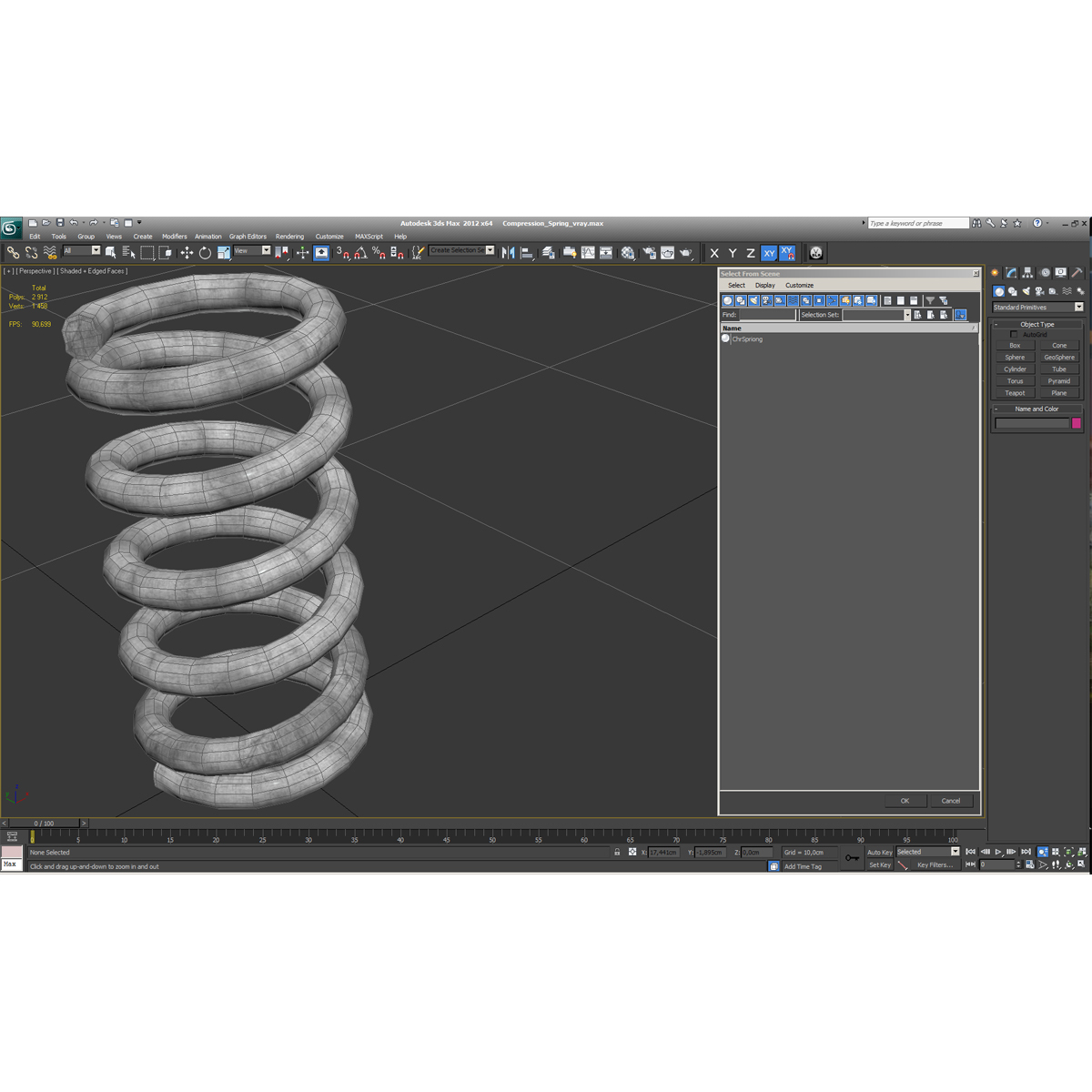Select the Cameras category icon in Create panel
The height and width of the screenshot is (1092, 1092).
(x=1038, y=290)
